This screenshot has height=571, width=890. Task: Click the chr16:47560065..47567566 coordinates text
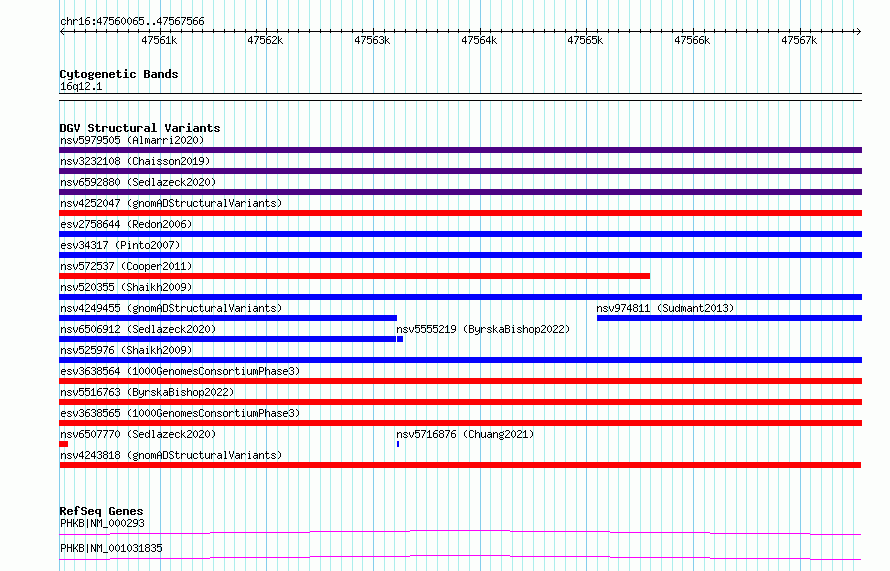(132, 22)
